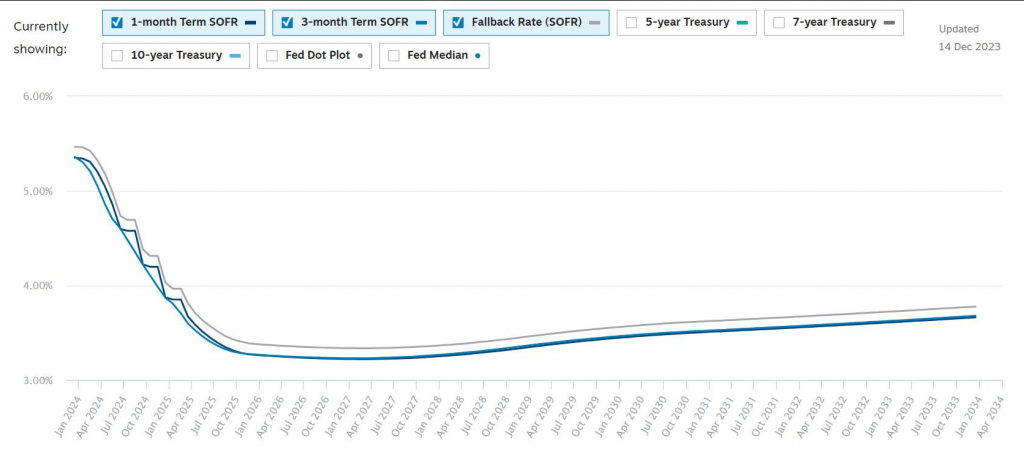Uncheck the 1-month Term SOFR checkbox

tap(118, 22)
